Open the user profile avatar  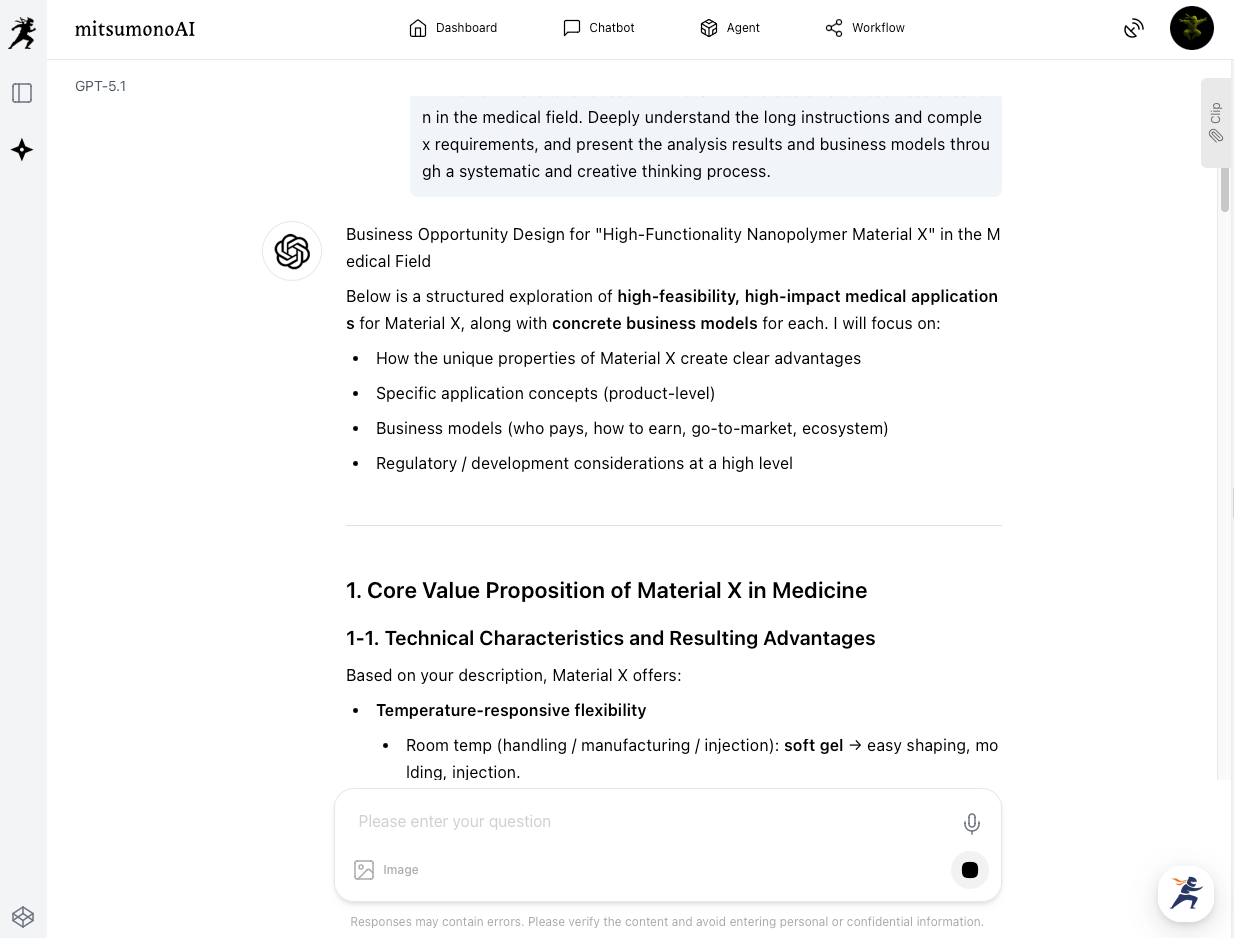click(x=1191, y=28)
